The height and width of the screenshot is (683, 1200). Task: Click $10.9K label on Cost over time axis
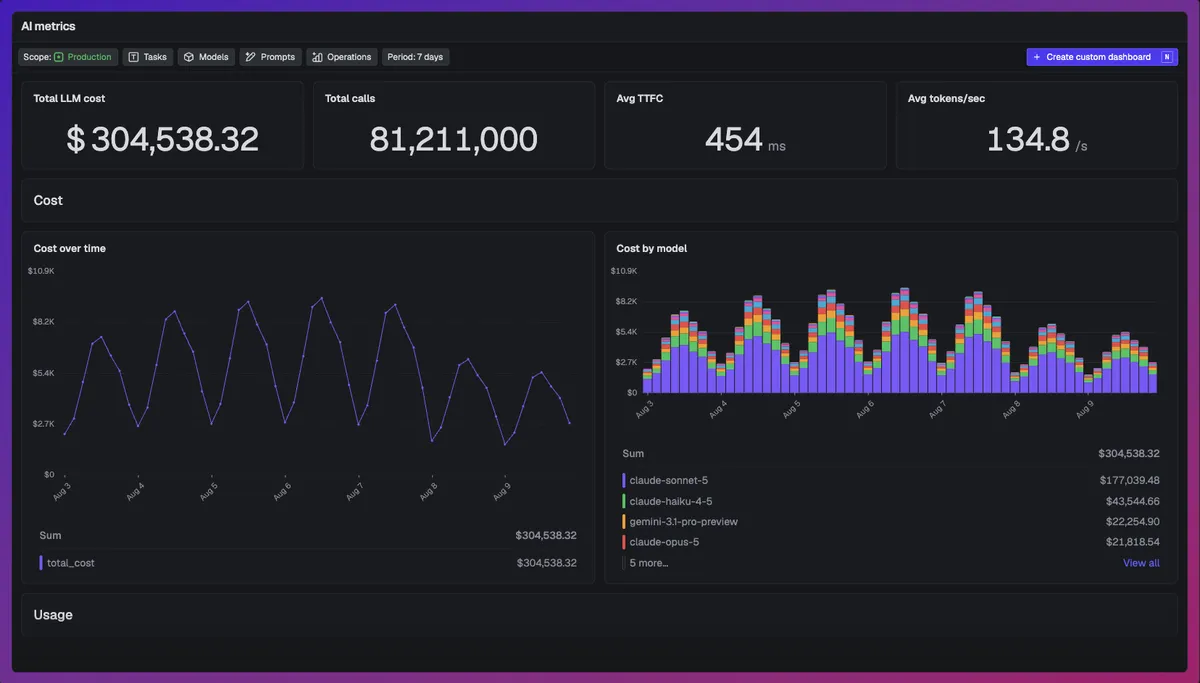point(40,271)
